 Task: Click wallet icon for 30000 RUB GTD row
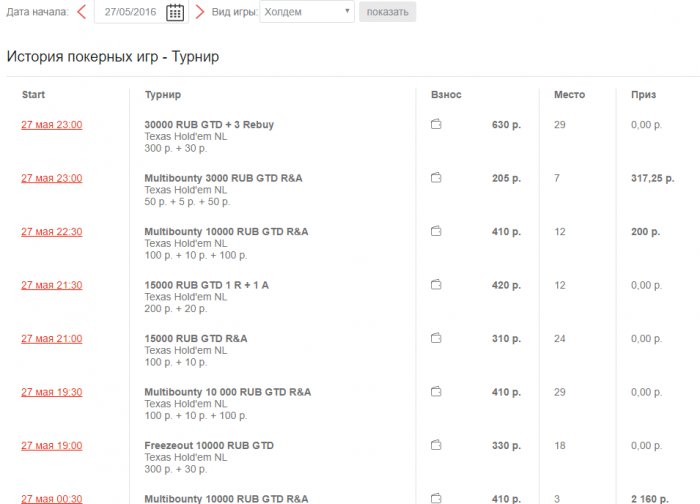(x=436, y=125)
